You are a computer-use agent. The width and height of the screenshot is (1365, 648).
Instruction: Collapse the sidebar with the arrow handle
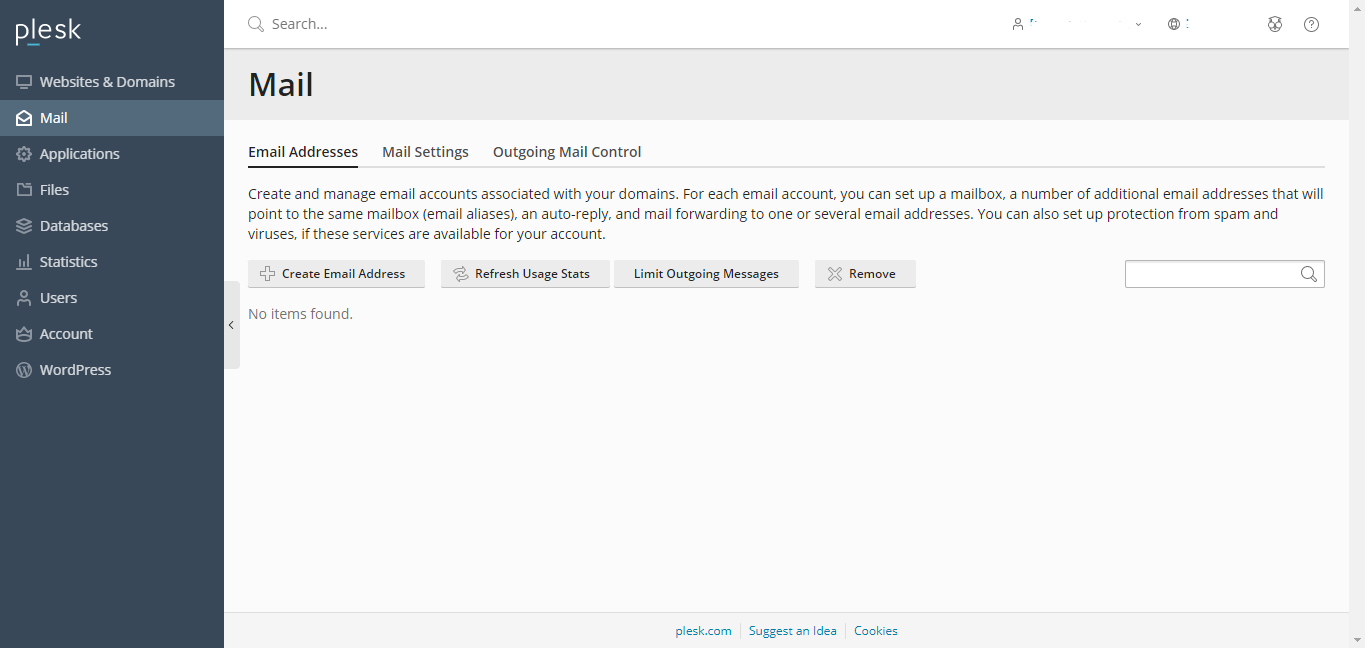point(232,325)
